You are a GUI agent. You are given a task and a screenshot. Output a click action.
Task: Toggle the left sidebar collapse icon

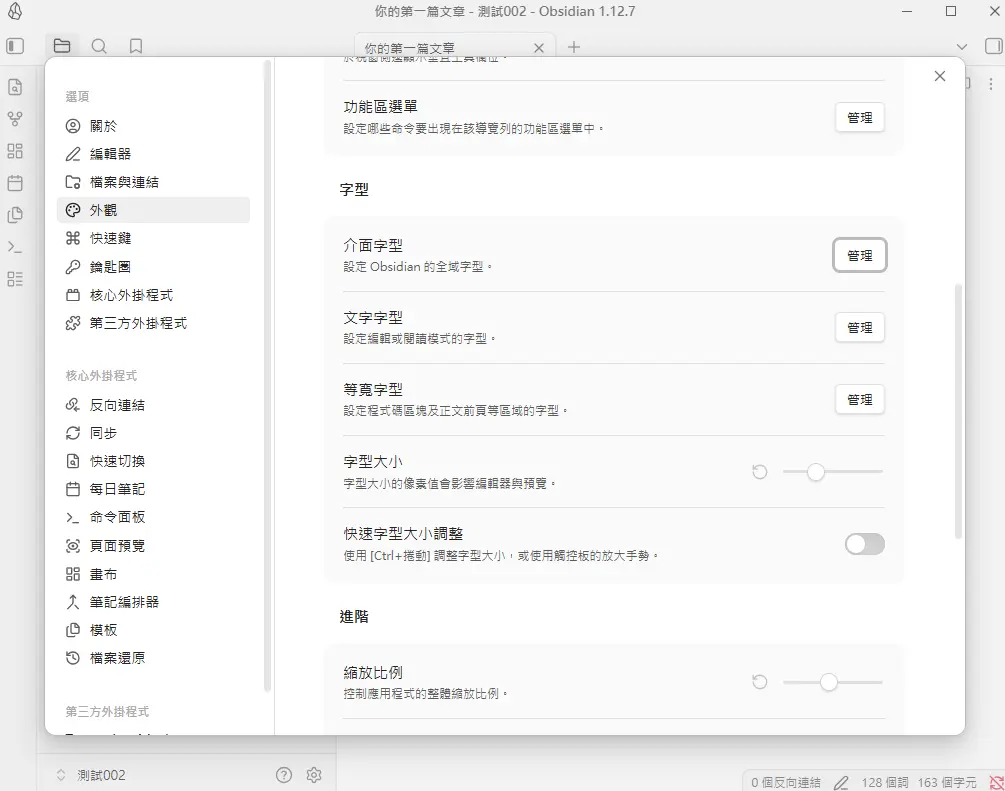tap(15, 46)
